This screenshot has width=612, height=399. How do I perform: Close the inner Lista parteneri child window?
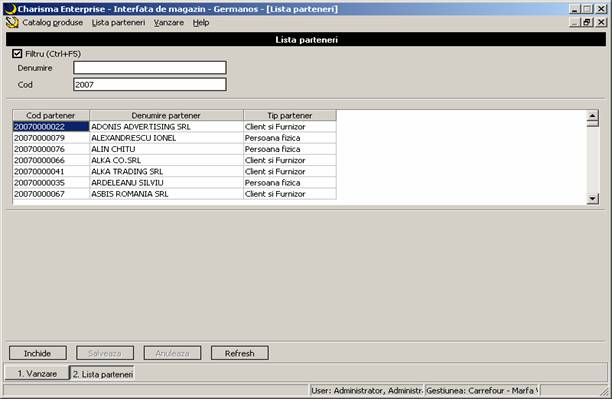click(601, 22)
